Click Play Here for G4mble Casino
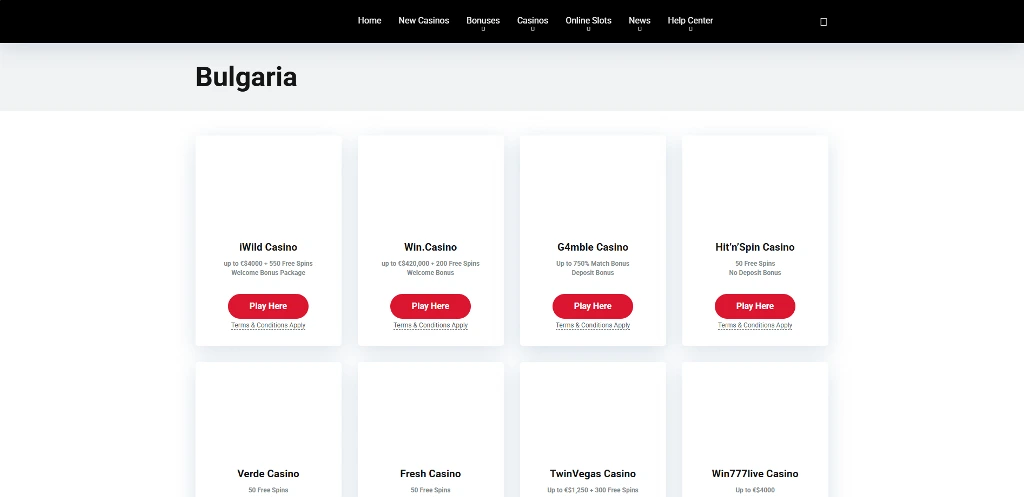1024x497 pixels. [x=592, y=306]
